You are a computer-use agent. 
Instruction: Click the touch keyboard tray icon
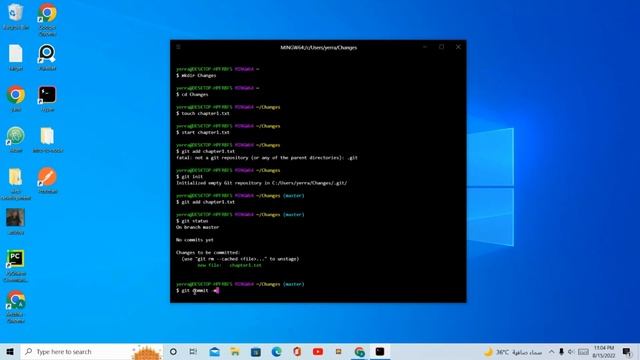pyautogui.click(x=583, y=352)
